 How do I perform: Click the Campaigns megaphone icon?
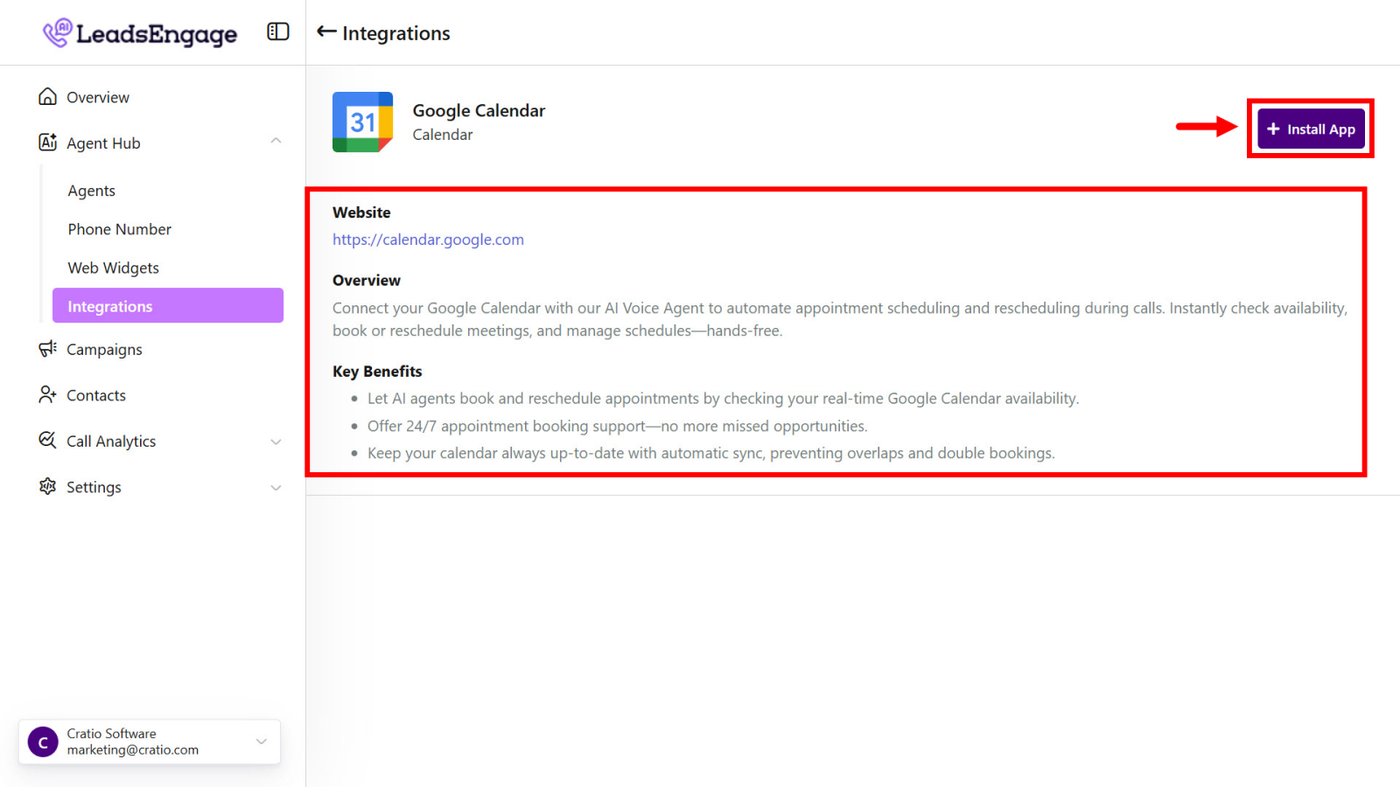(x=47, y=349)
